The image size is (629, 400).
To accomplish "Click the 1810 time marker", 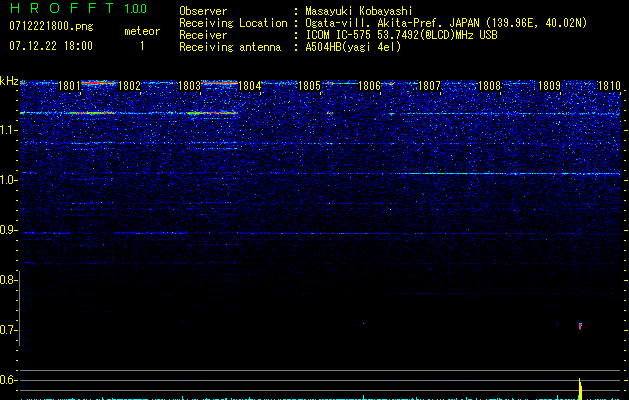I will (609, 86).
